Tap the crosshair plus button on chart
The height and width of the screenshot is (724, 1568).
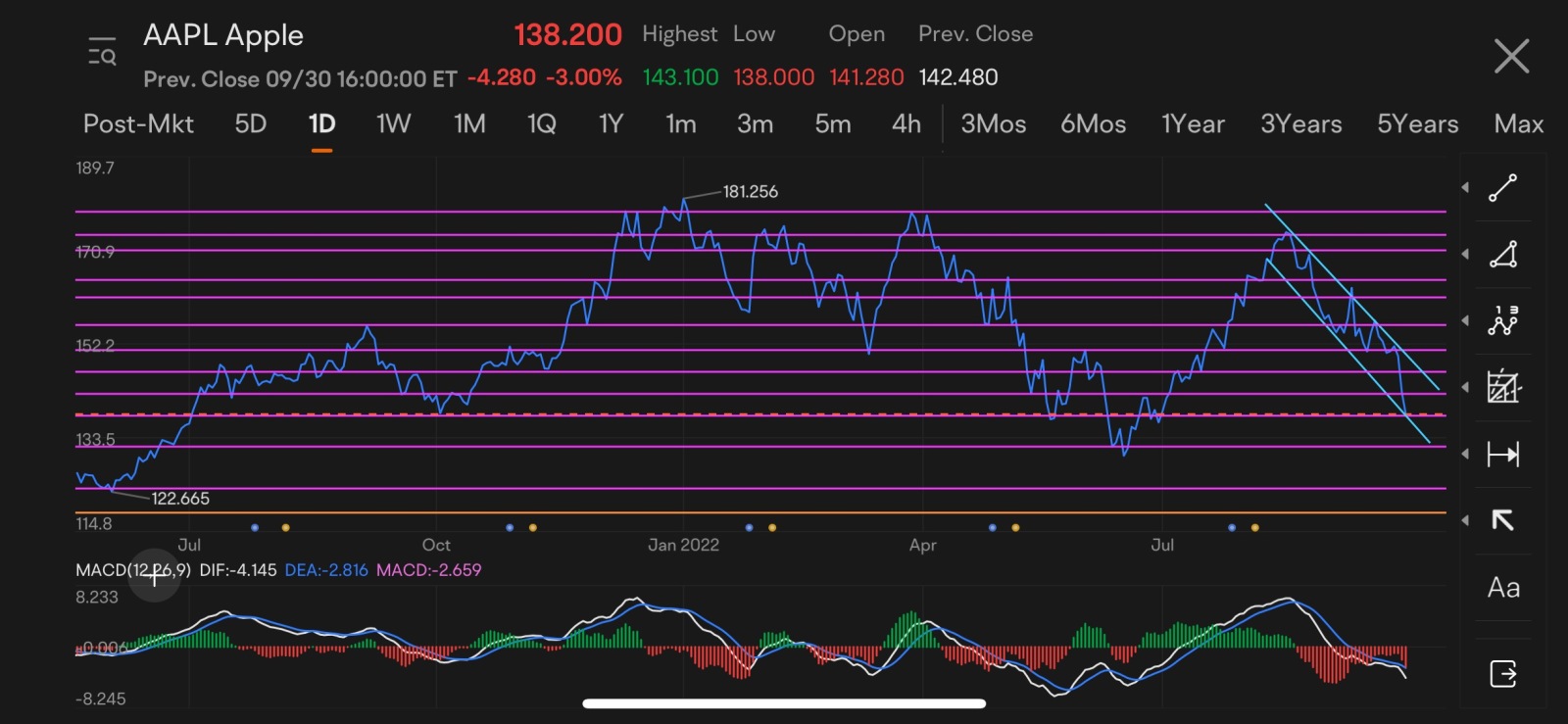pos(155,577)
